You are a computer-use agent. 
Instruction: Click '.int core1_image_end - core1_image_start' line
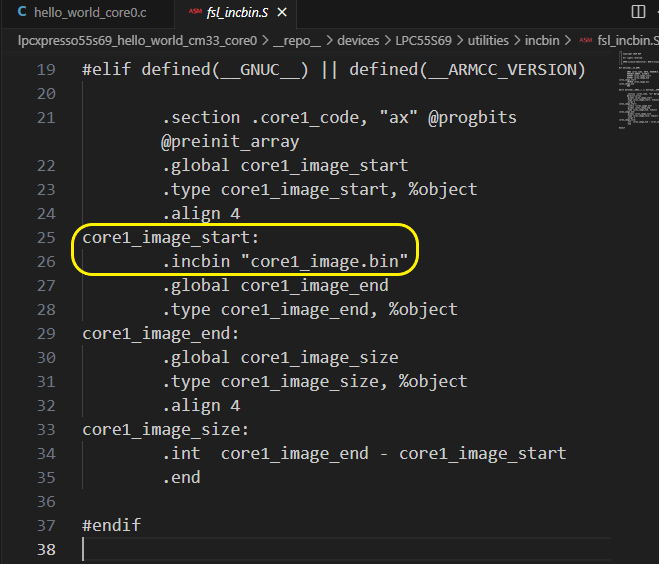[364, 453]
